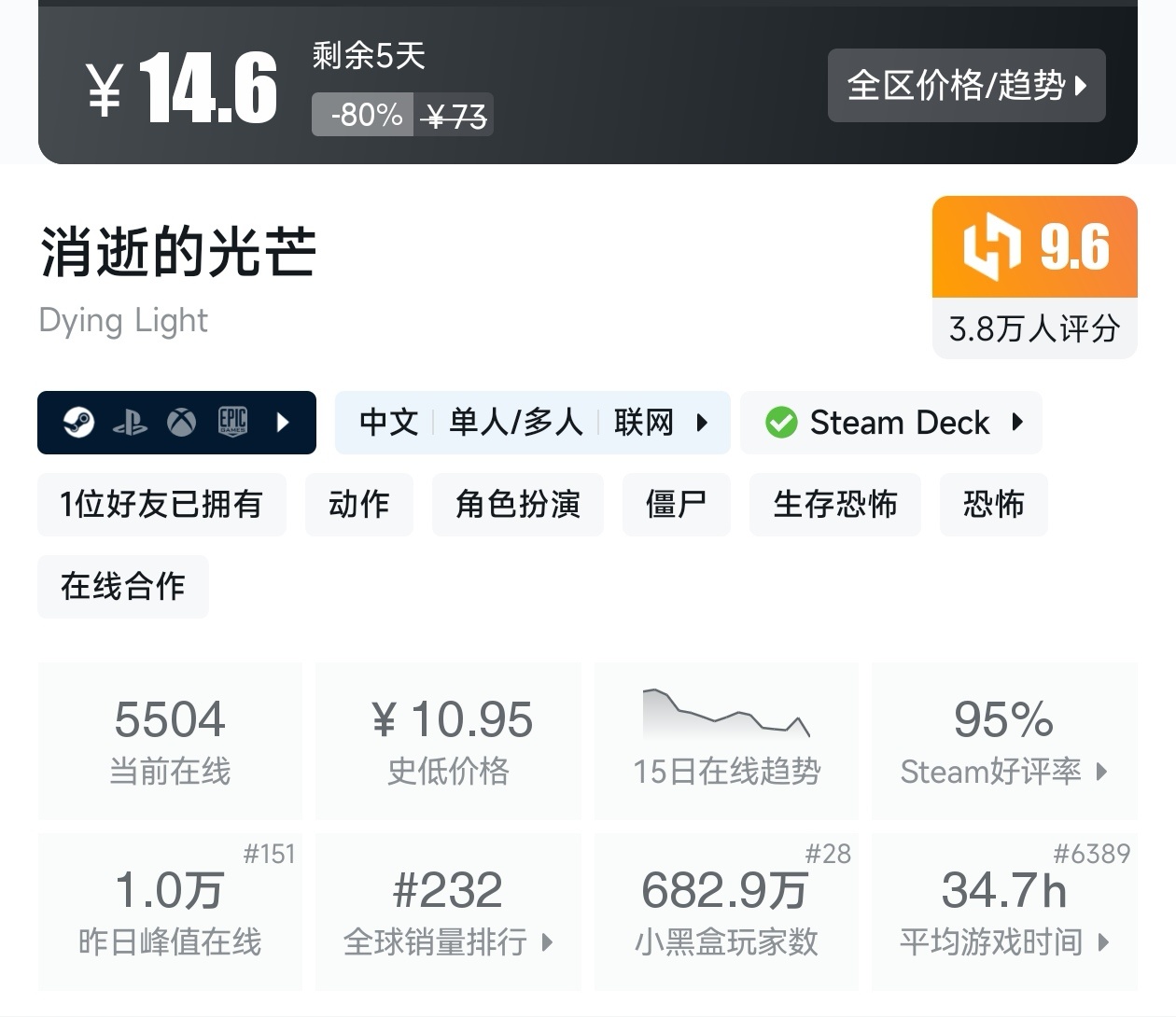The image size is (1176, 1017).
Task: Tap the Steam platform icon
Action: (78, 423)
